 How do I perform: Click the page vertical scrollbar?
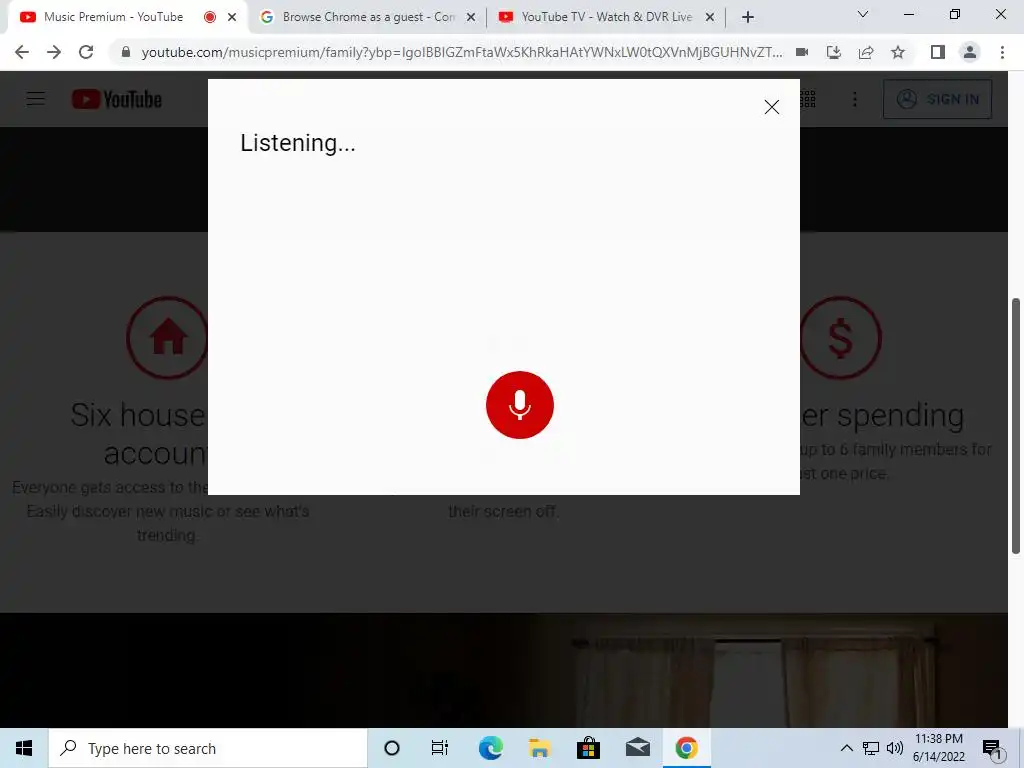(1016, 426)
